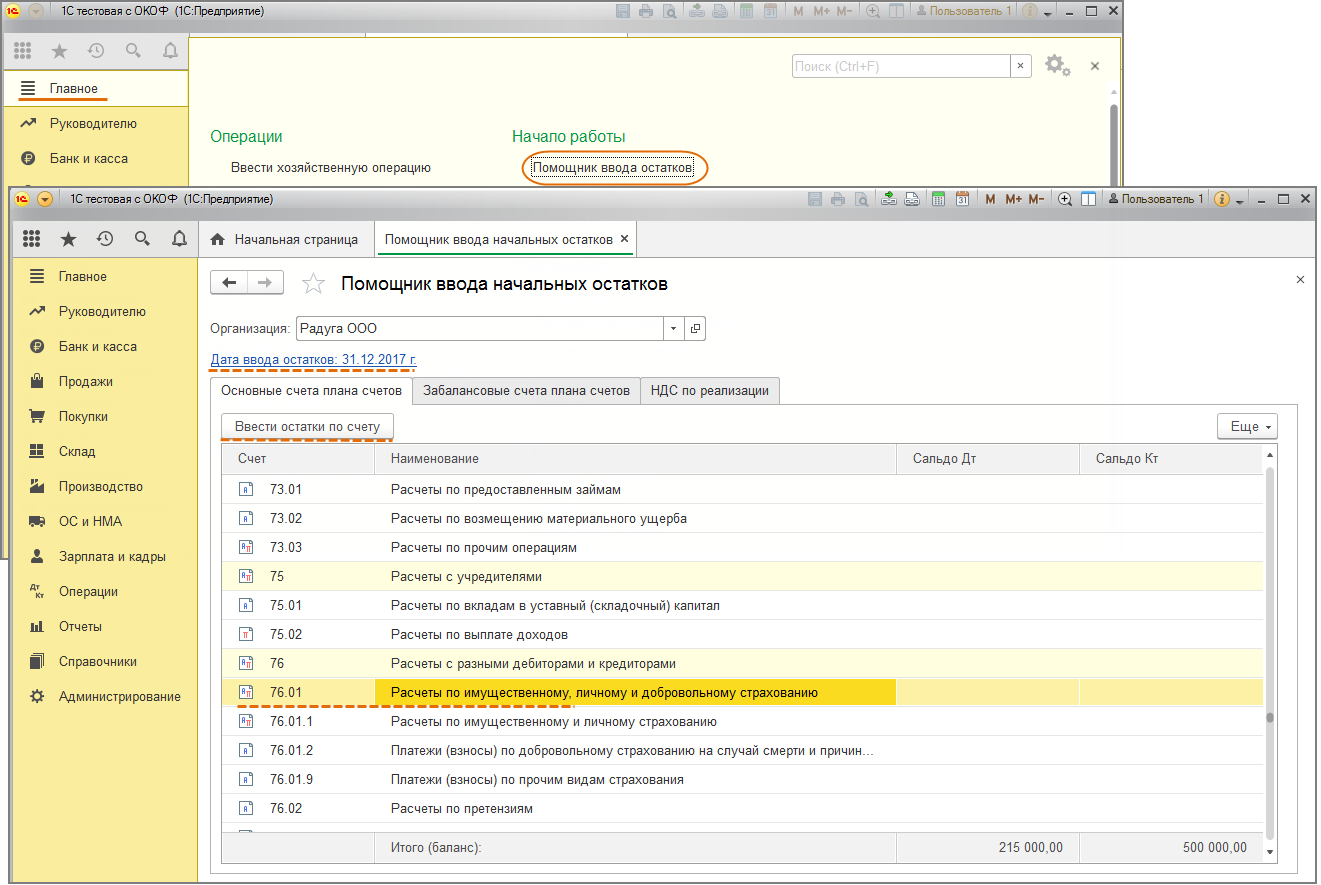Click the open-form button beside Радуга ООО
This screenshot has width=1321, height=885.
[x=695, y=328]
